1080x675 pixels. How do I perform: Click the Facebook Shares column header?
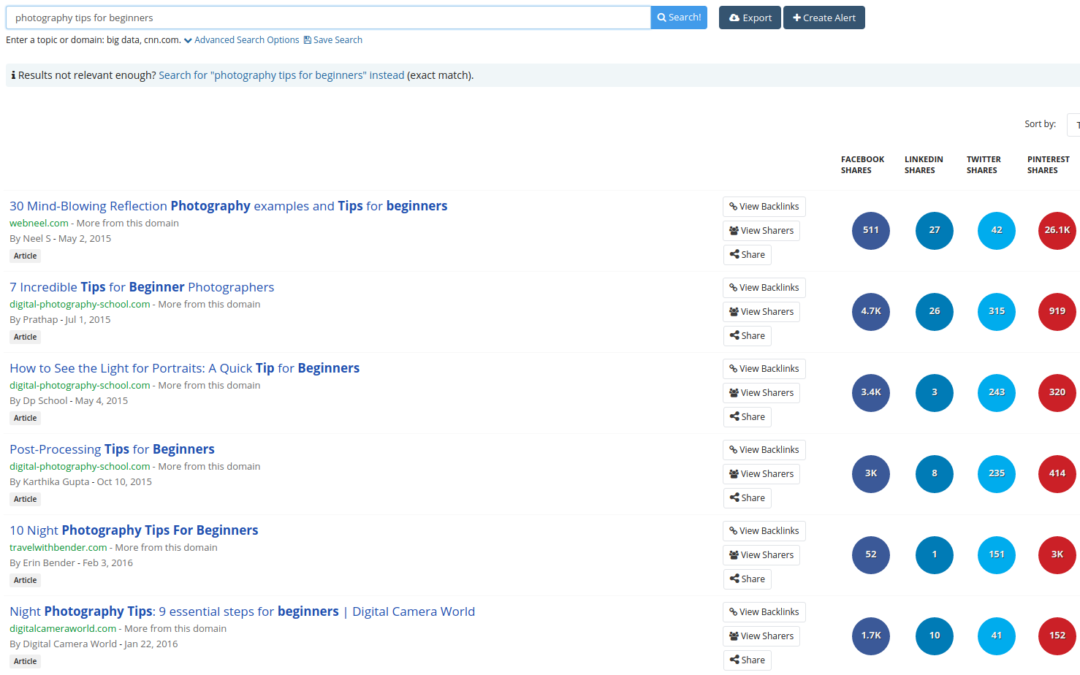[x=862, y=165]
